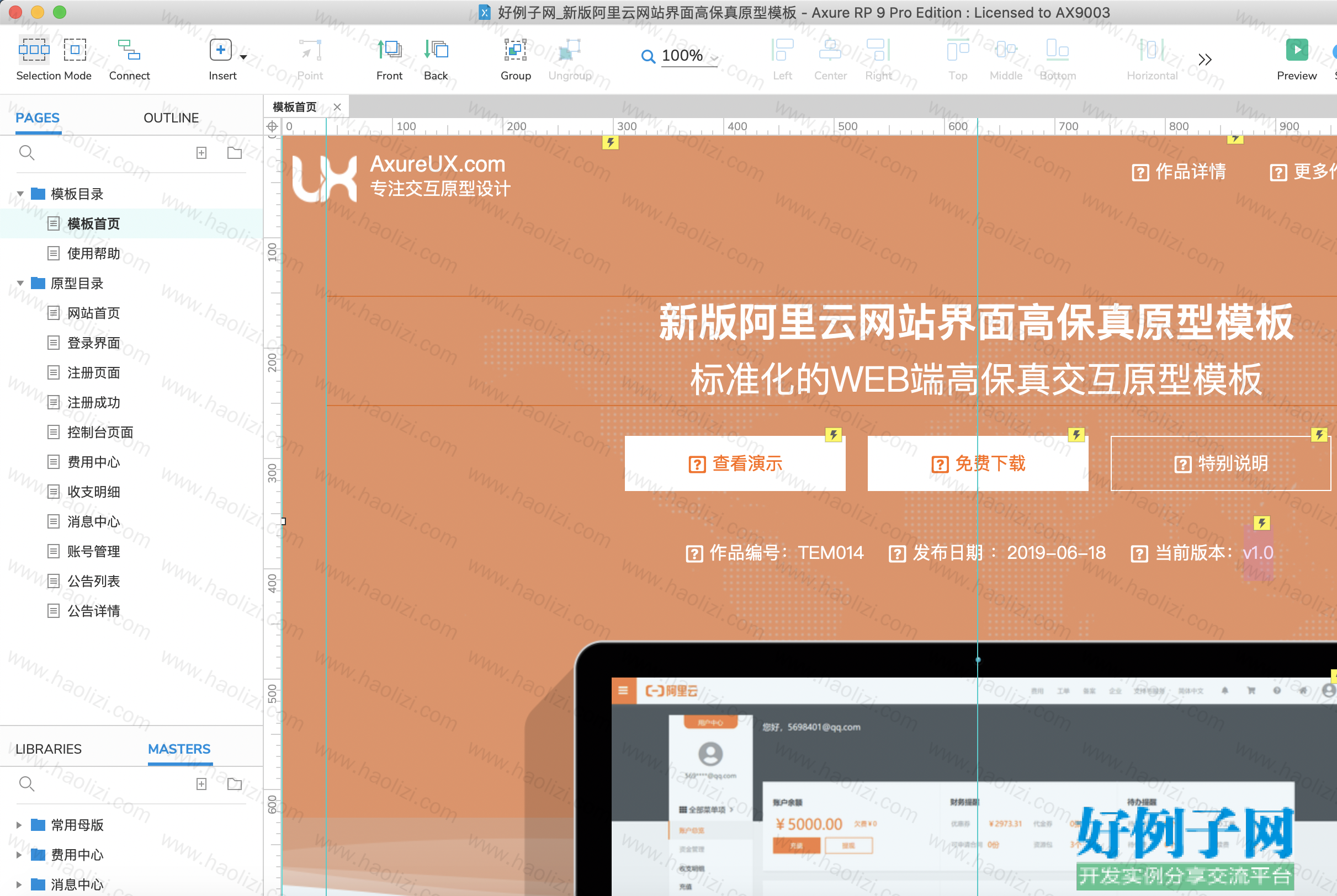Select the 模板首页 canvas tab

tap(294, 107)
